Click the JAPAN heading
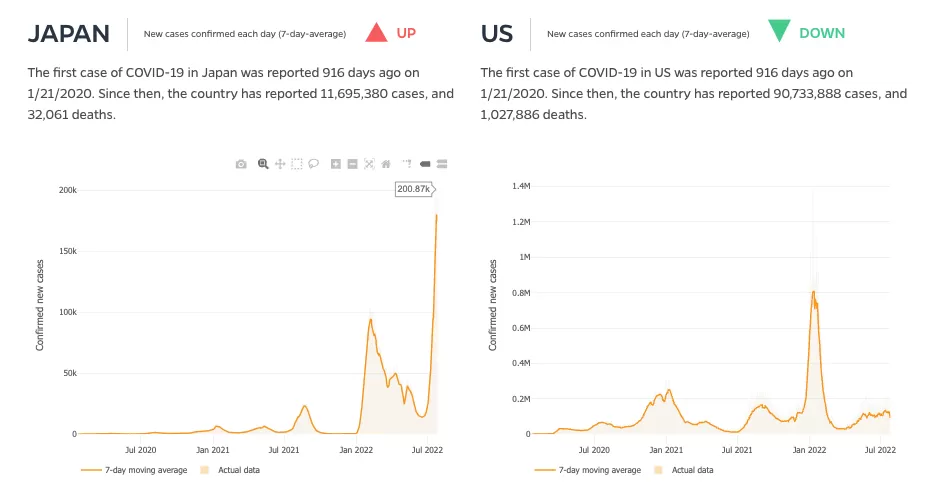 (69, 34)
